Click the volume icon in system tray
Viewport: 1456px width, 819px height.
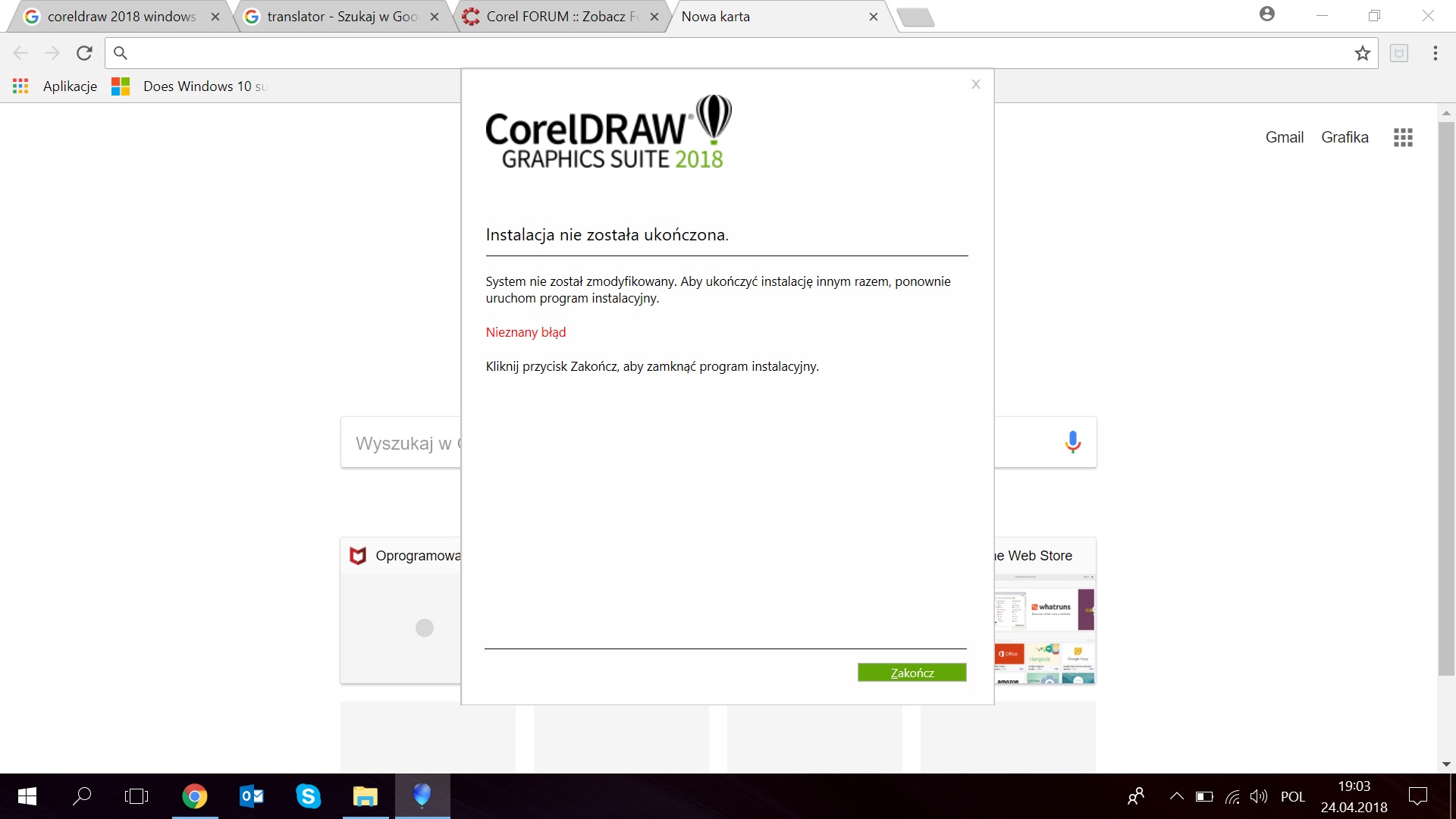(x=1259, y=796)
